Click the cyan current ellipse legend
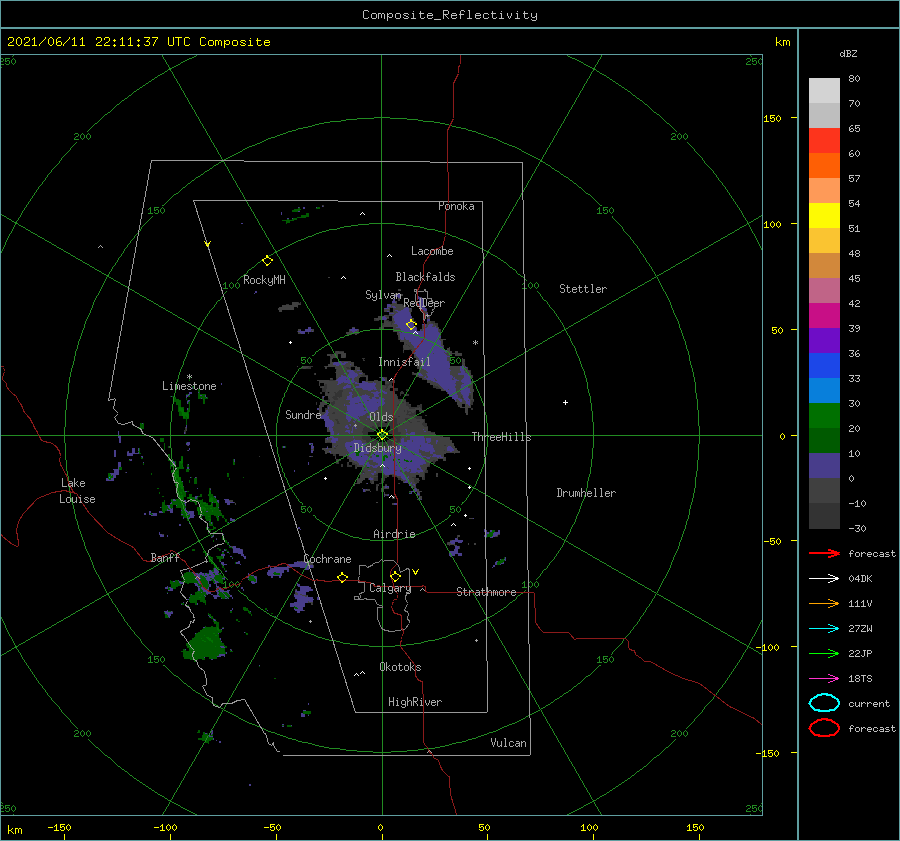 tap(824, 703)
